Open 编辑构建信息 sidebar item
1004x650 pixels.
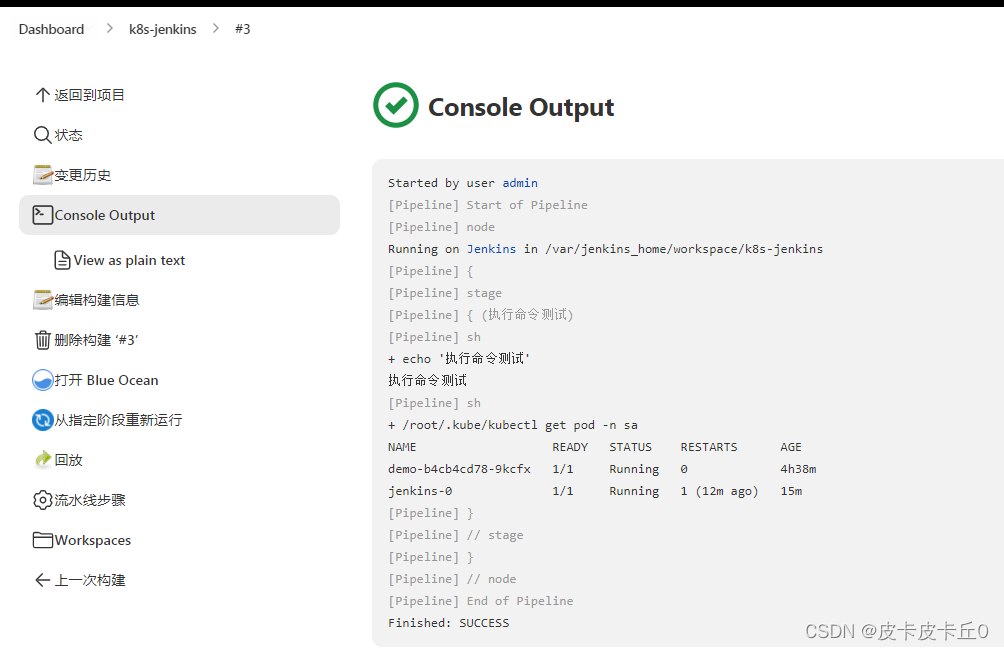click(97, 300)
